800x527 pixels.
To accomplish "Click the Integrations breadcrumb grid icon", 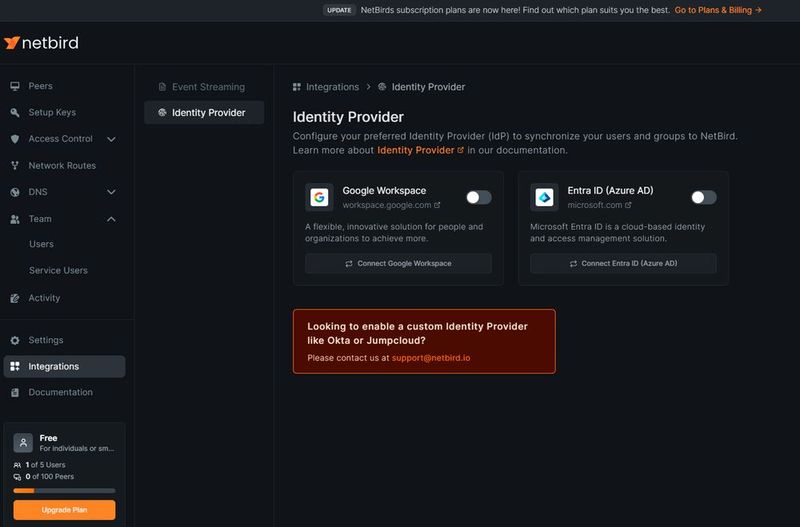I will (x=297, y=87).
